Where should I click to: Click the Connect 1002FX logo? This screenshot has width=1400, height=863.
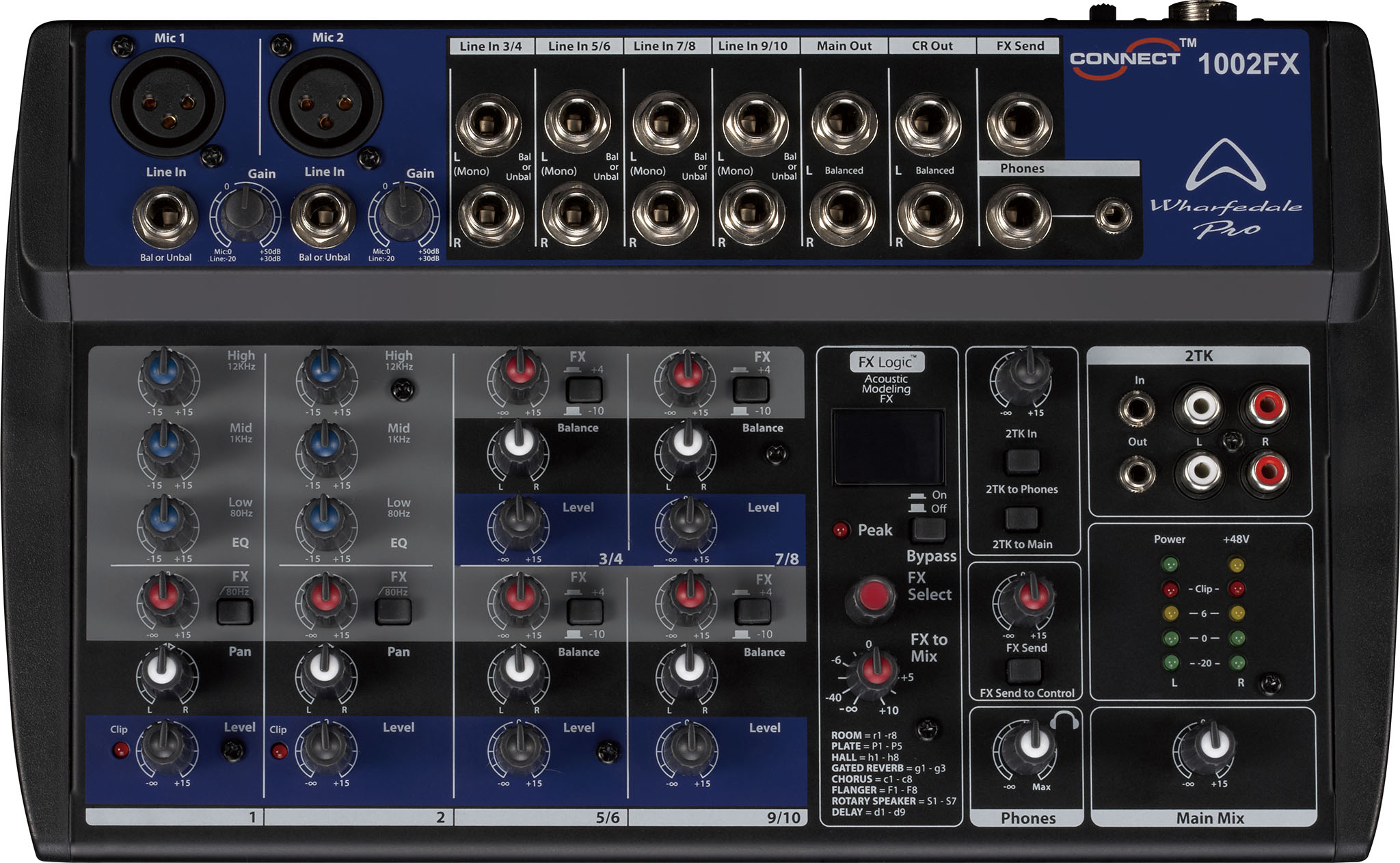[1185, 60]
